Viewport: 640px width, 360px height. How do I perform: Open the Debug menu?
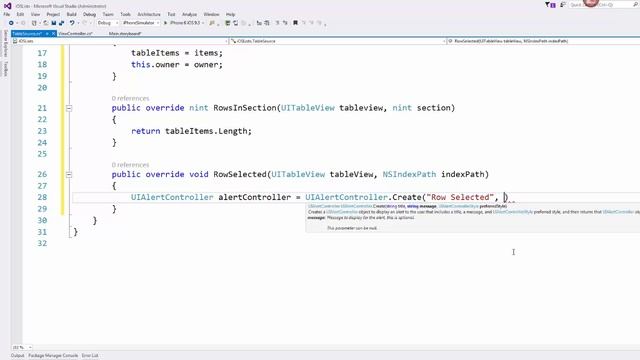pyautogui.click(x=89, y=14)
